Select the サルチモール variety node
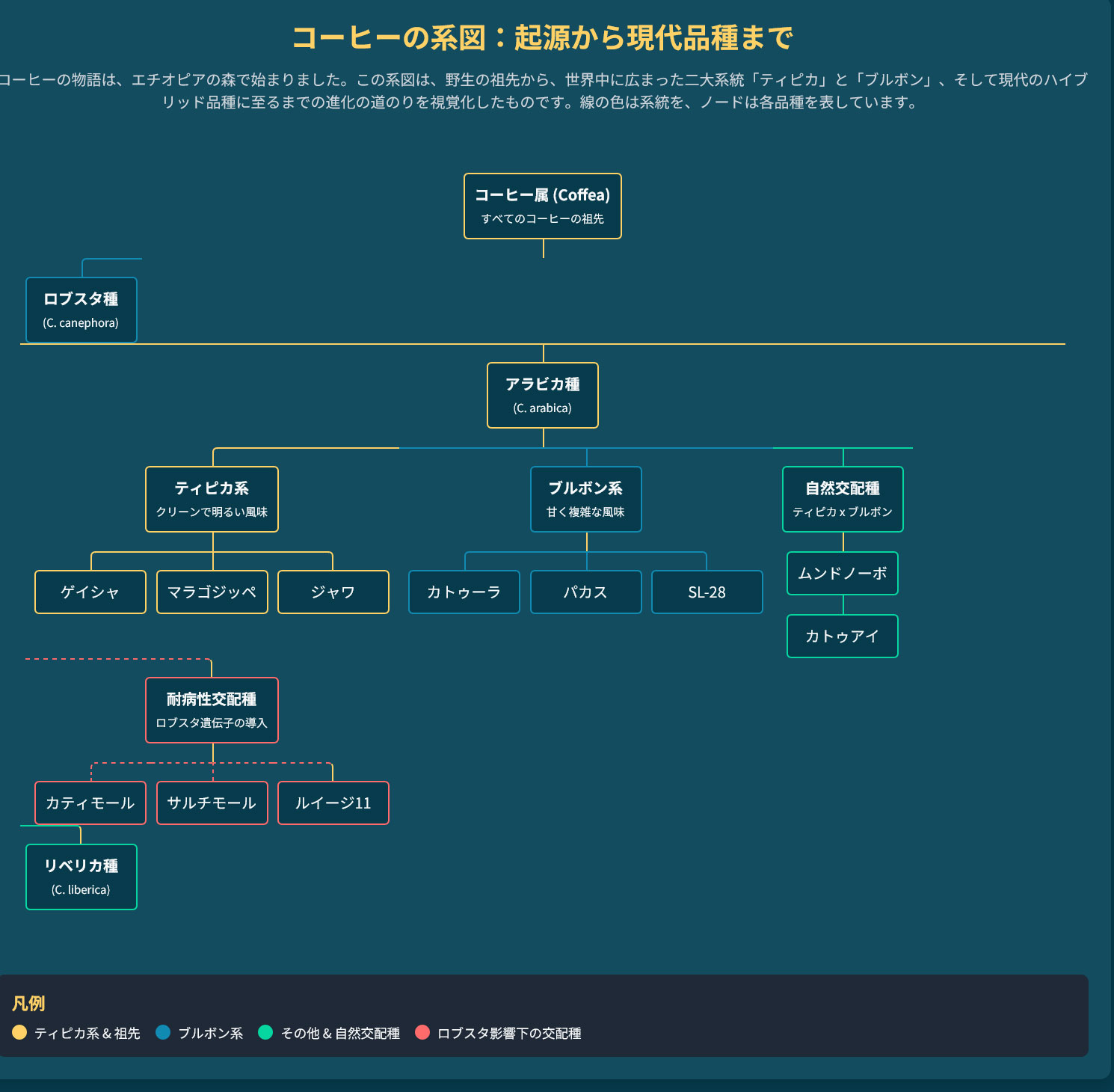Image resolution: width=1114 pixels, height=1092 pixels. point(212,803)
